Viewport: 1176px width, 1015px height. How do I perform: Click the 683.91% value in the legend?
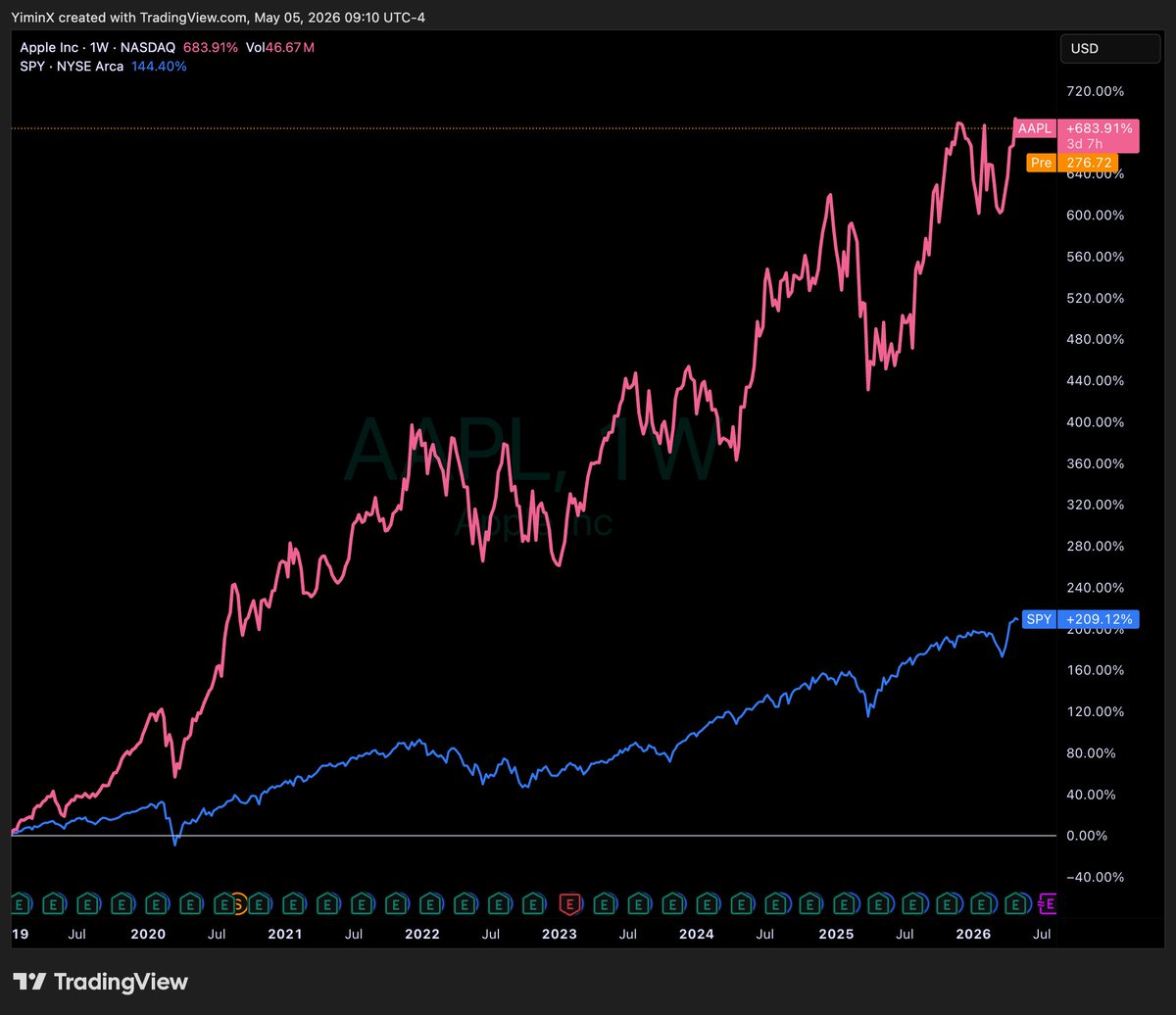click(209, 47)
